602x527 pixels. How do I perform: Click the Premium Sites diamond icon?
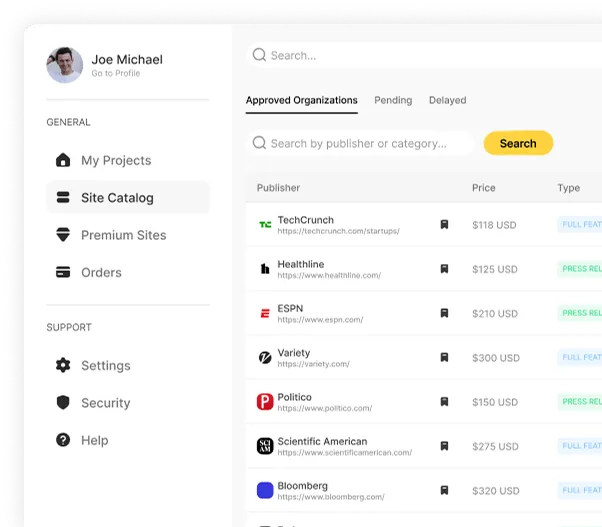63,235
